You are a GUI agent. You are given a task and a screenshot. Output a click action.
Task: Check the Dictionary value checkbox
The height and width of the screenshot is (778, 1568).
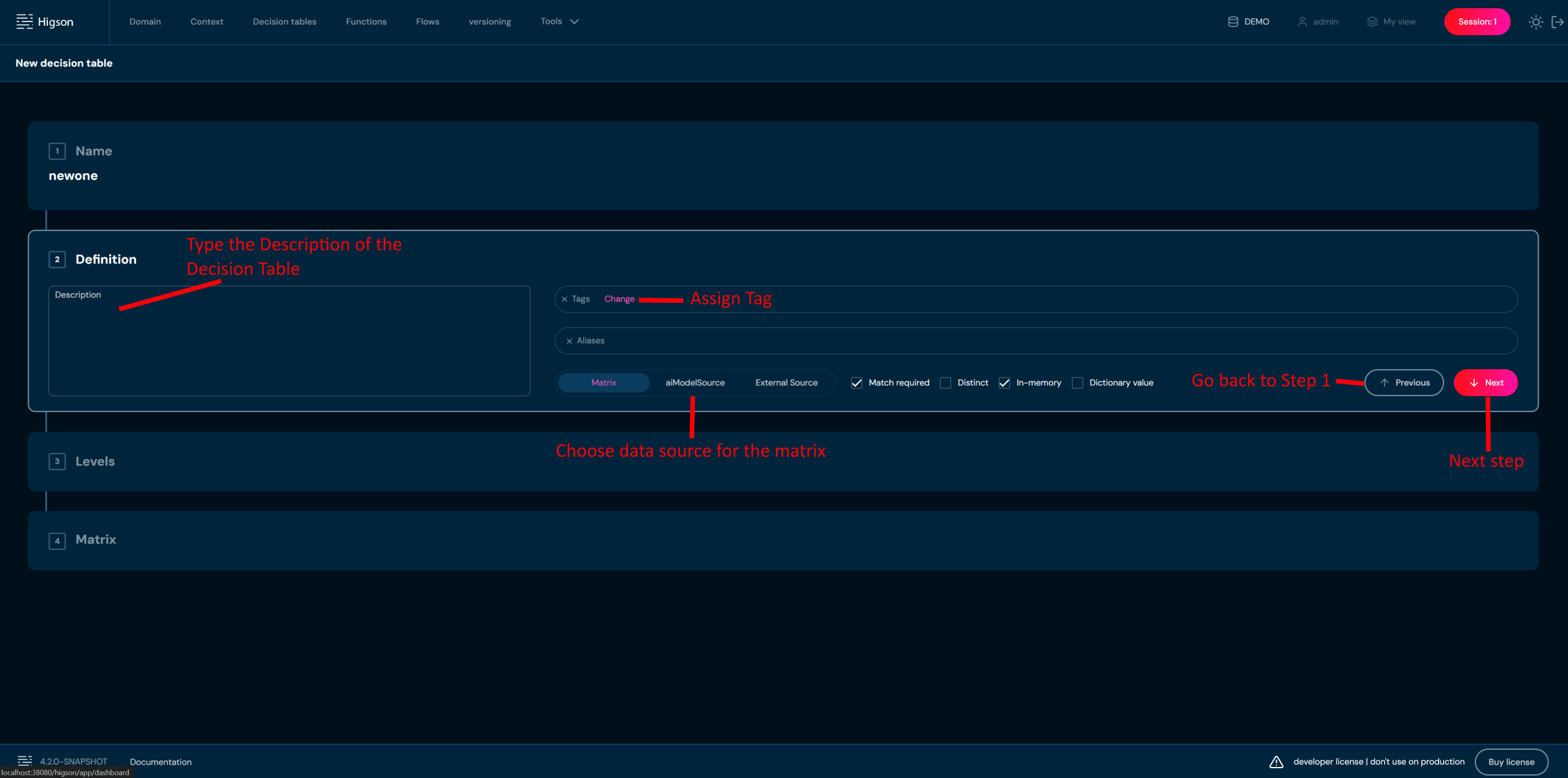(1077, 383)
